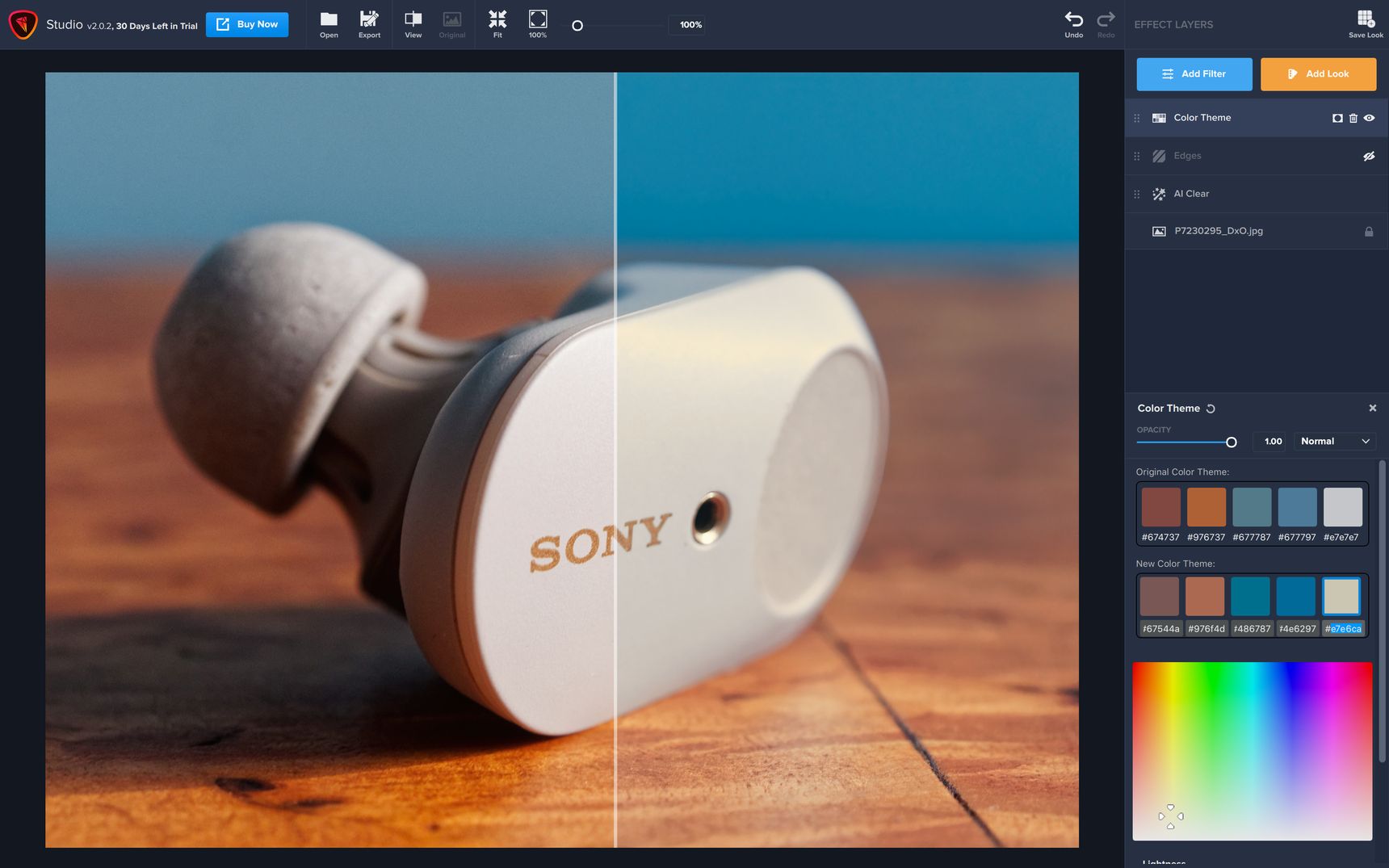Screen dimensions: 1389x868
Task: Edit the hex field #976f4d
Action: [1206, 628]
